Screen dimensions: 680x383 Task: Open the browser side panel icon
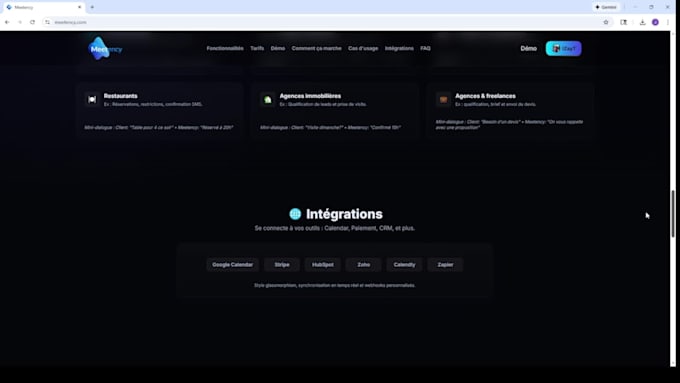623,22
